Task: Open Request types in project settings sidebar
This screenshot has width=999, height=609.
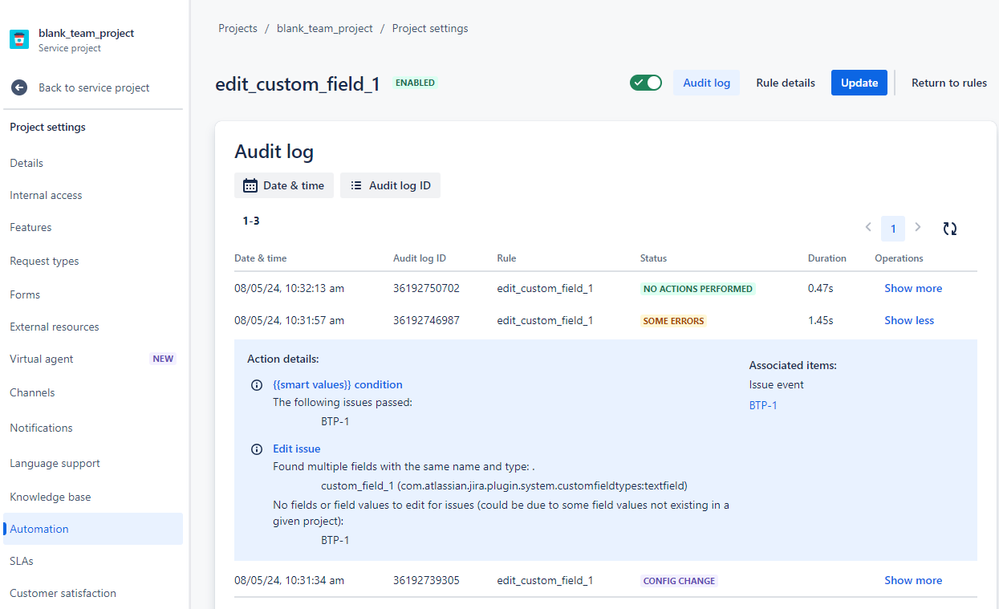Action: click(x=44, y=261)
